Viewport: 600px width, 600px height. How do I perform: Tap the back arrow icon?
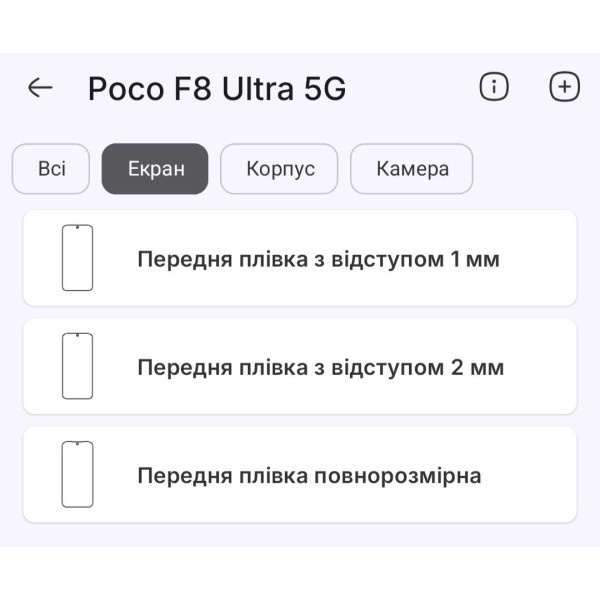point(40,88)
